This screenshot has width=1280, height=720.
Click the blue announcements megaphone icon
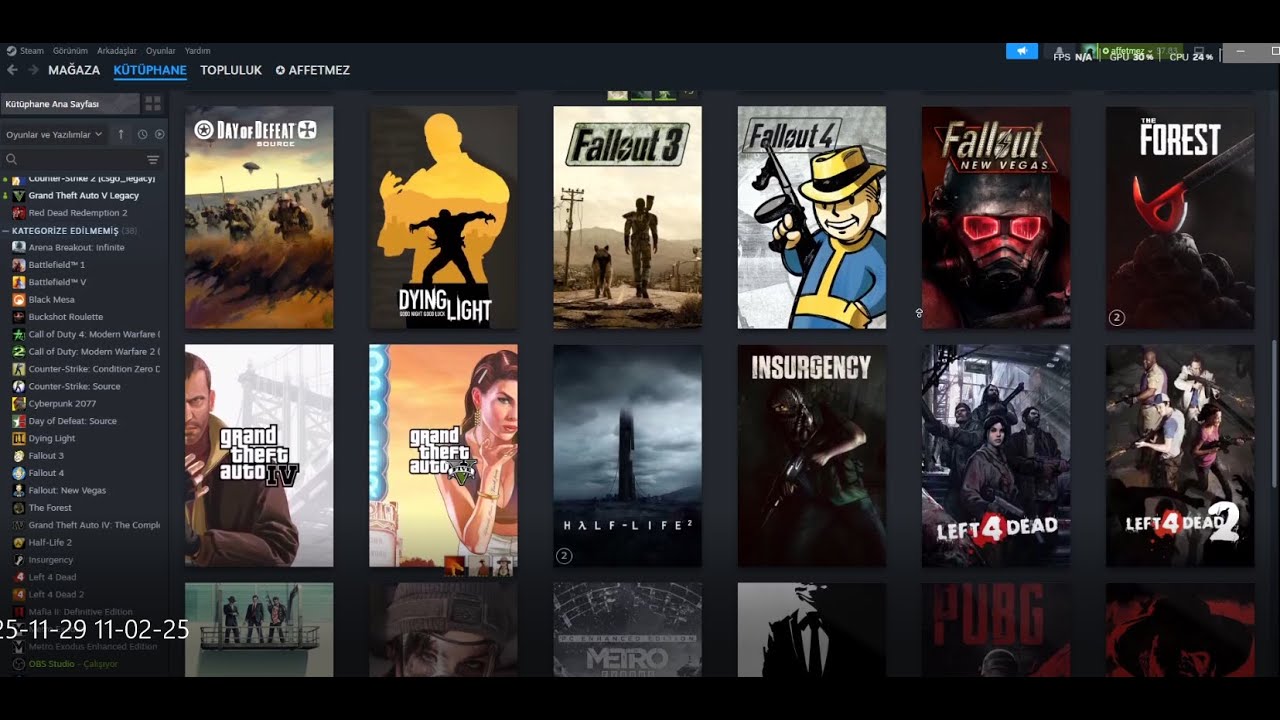[1022, 51]
